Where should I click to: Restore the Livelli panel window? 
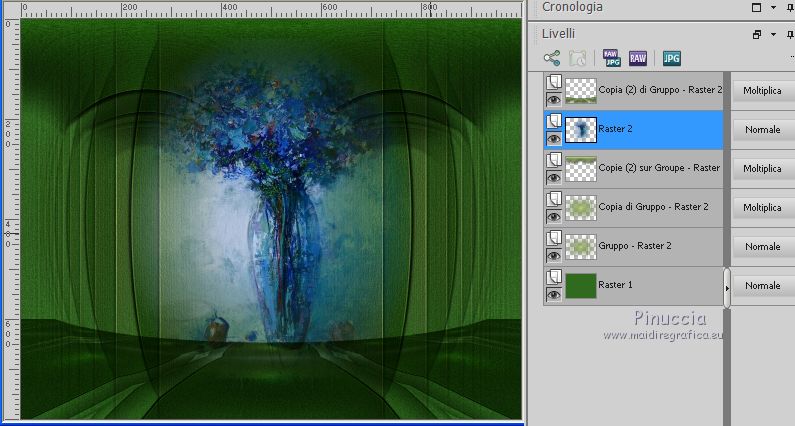(756, 34)
